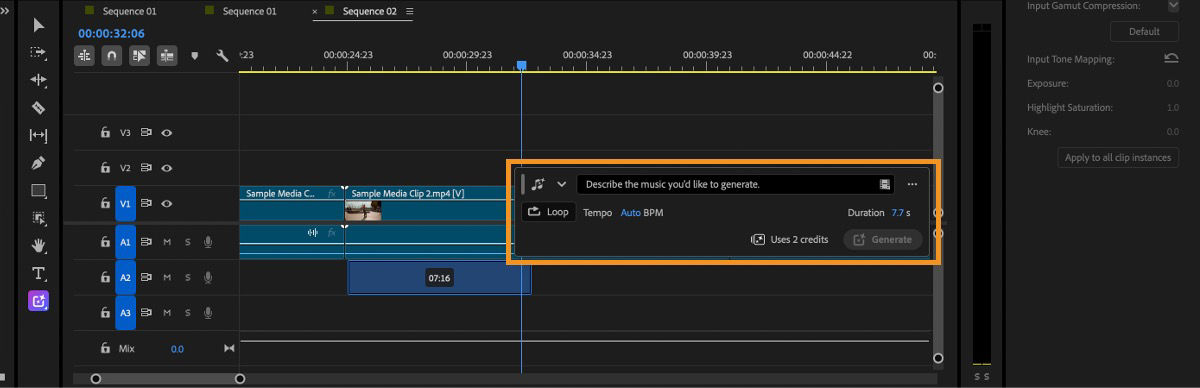Toggle V1 track targeting
Screen dimensions: 1200x388
click(125, 203)
